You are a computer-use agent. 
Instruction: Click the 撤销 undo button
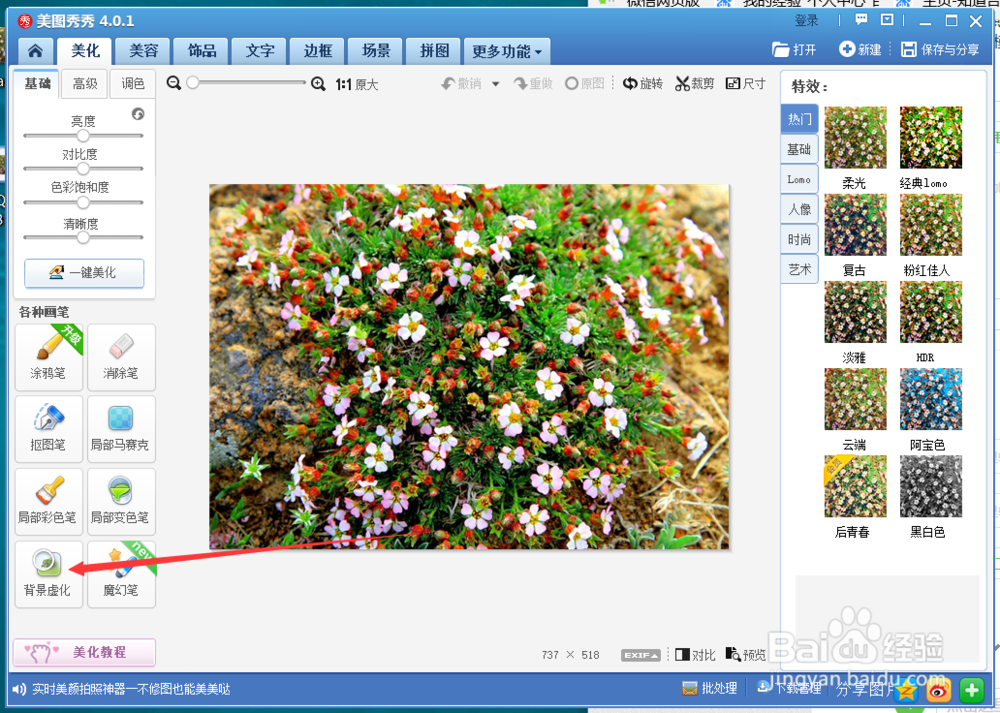462,84
